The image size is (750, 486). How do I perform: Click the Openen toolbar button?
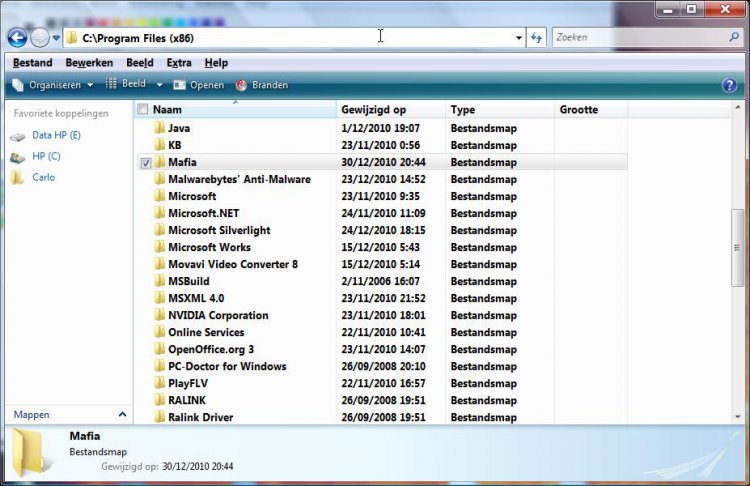point(199,85)
